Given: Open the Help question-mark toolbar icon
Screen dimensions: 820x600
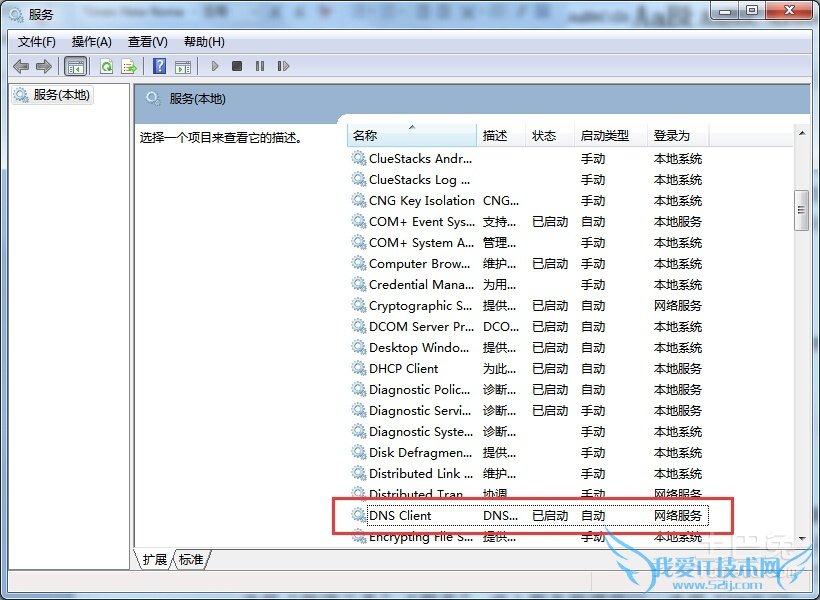Looking at the screenshot, I should pos(160,66).
